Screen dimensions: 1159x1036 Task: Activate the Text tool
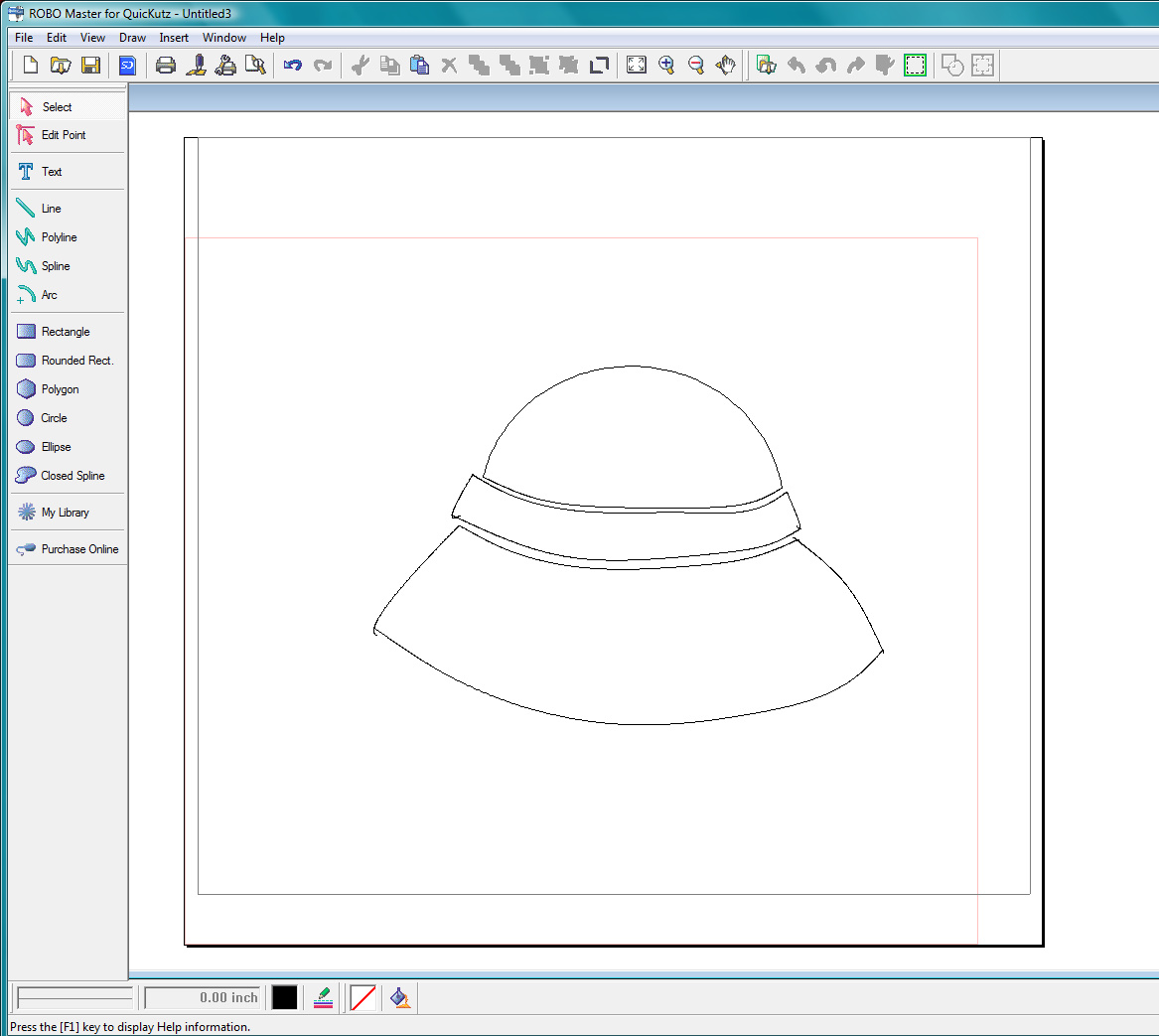tap(52, 172)
